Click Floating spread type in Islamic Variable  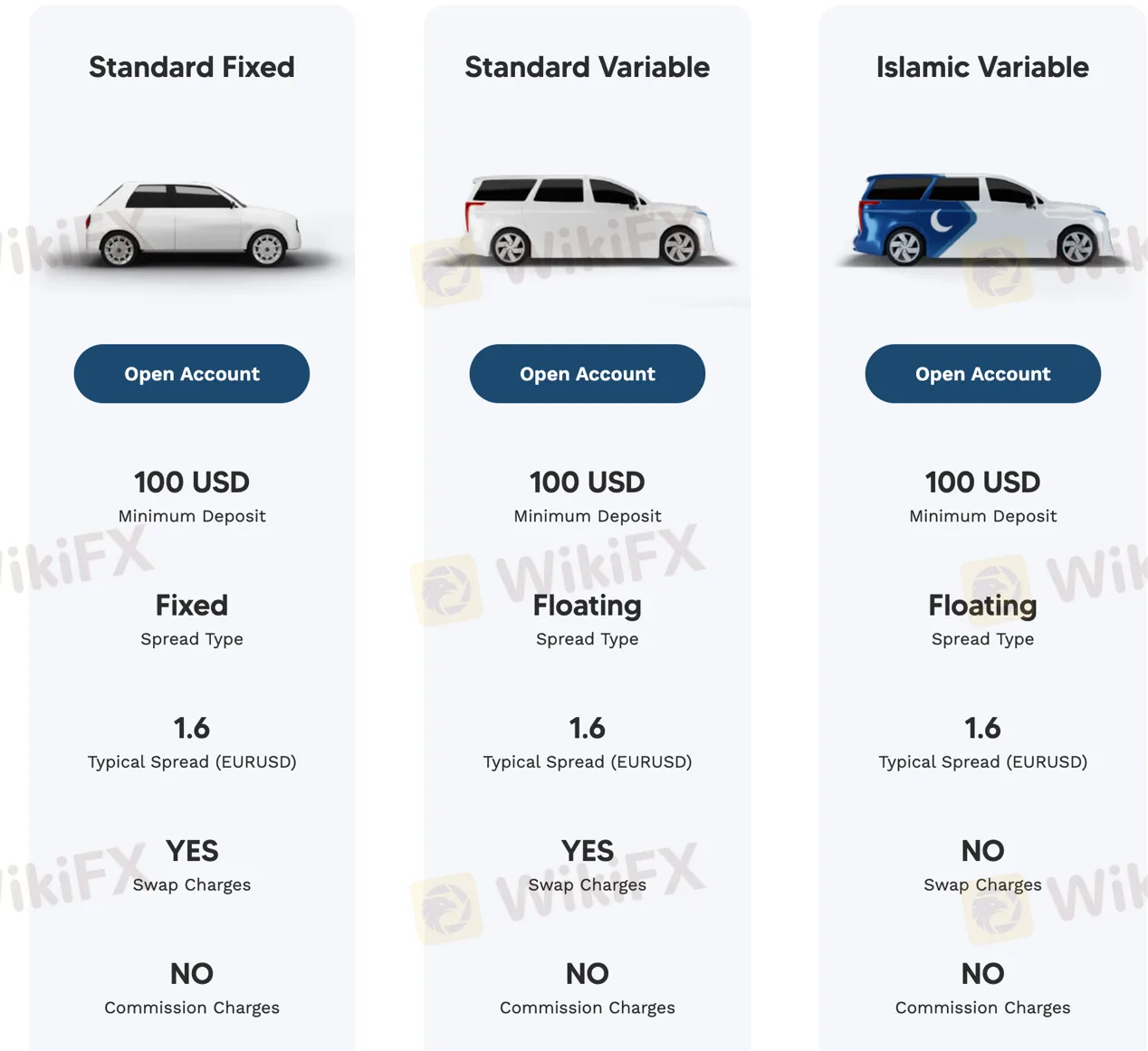pyautogui.click(x=983, y=606)
